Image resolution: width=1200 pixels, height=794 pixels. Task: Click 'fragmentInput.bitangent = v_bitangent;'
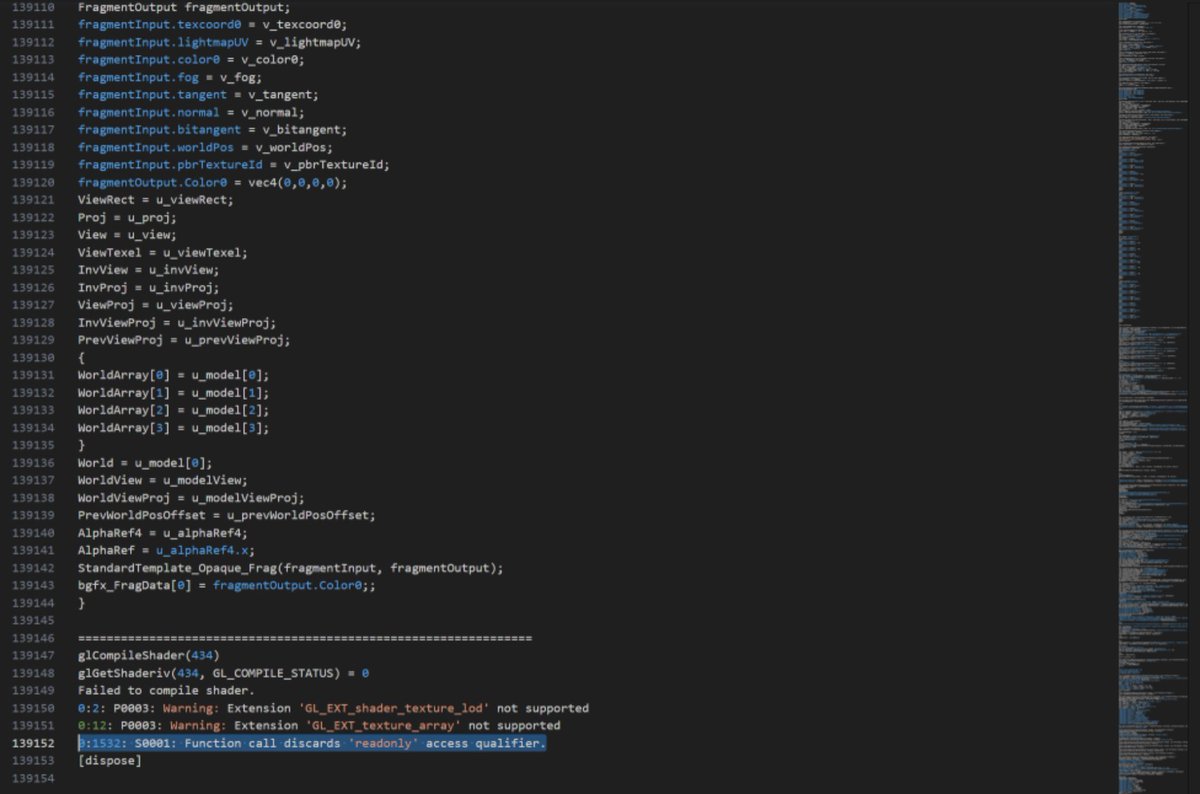213,129
